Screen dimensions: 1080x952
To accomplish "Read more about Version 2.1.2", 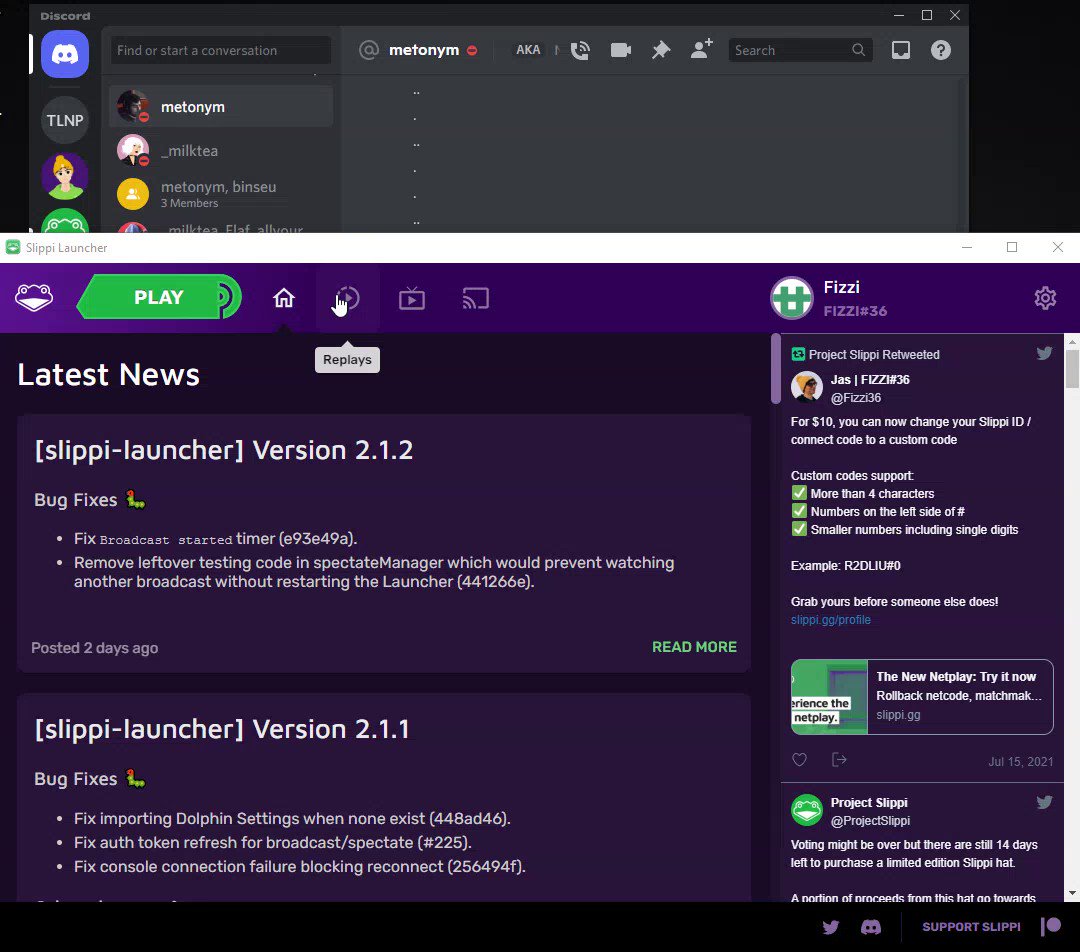I will click(x=694, y=647).
